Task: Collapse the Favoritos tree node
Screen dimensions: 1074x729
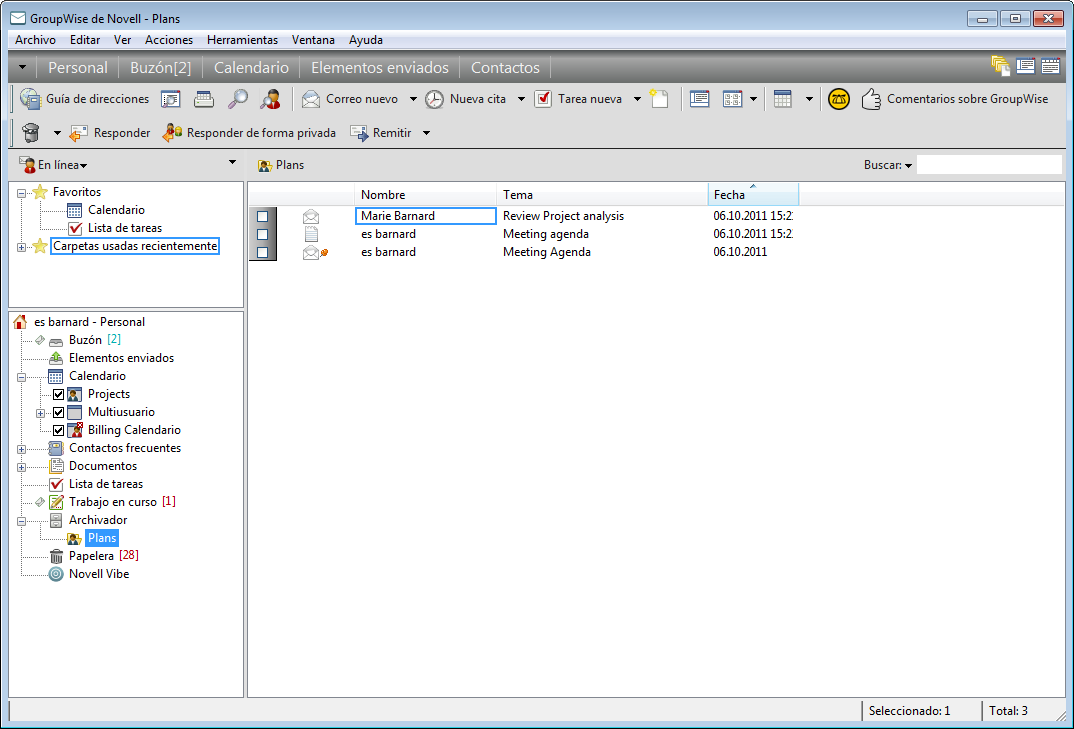Action: [21, 193]
